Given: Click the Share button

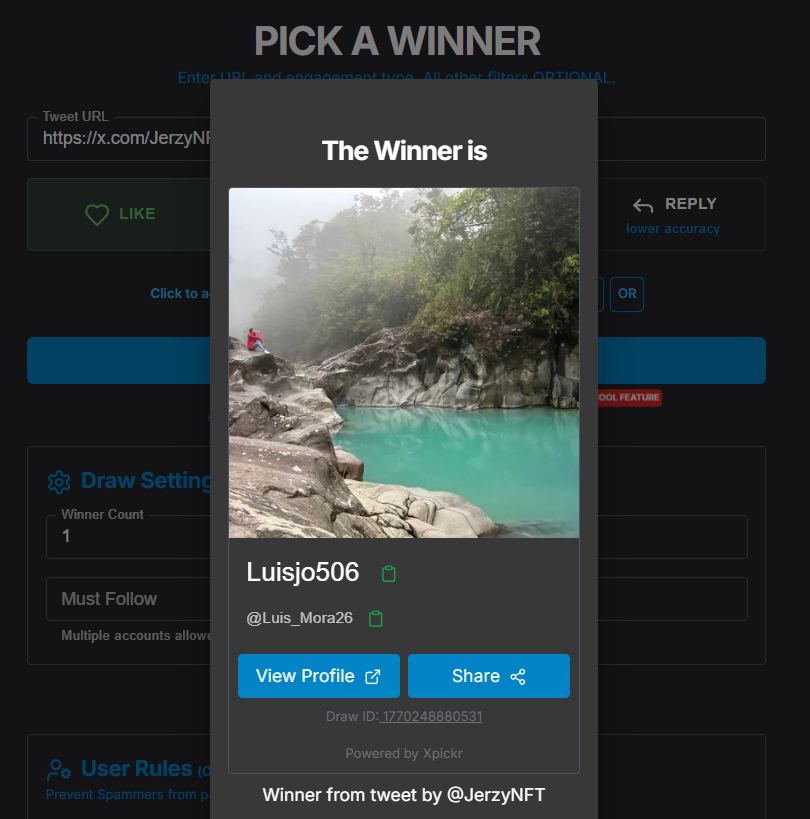Looking at the screenshot, I should click(488, 676).
